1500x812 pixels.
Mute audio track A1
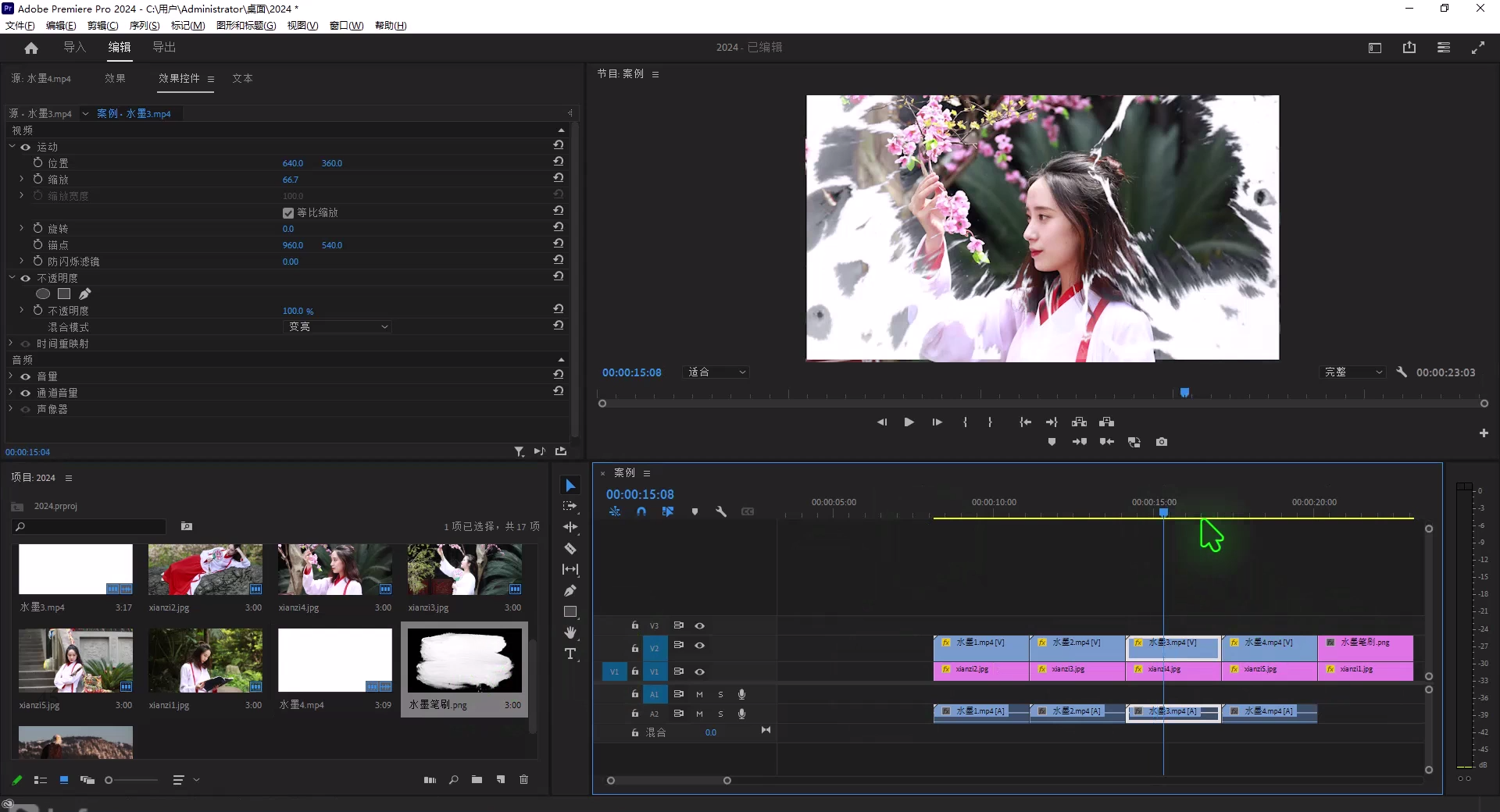(x=699, y=694)
